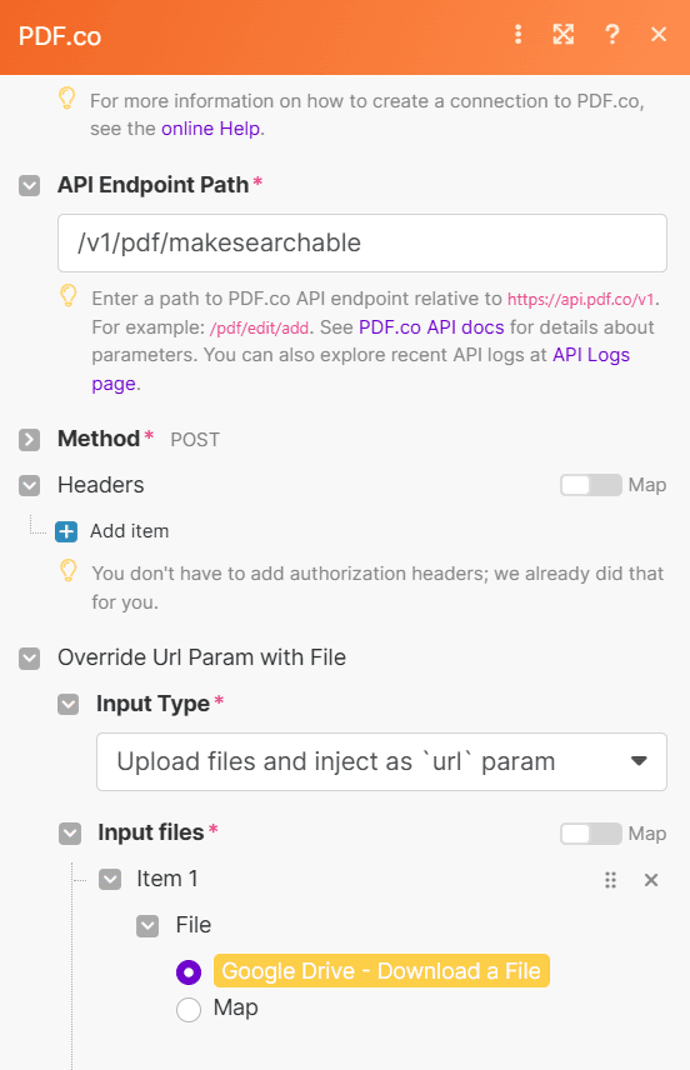Click the expand to fullscreen icon
Image resolution: width=690 pixels, height=1070 pixels.
click(564, 35)
